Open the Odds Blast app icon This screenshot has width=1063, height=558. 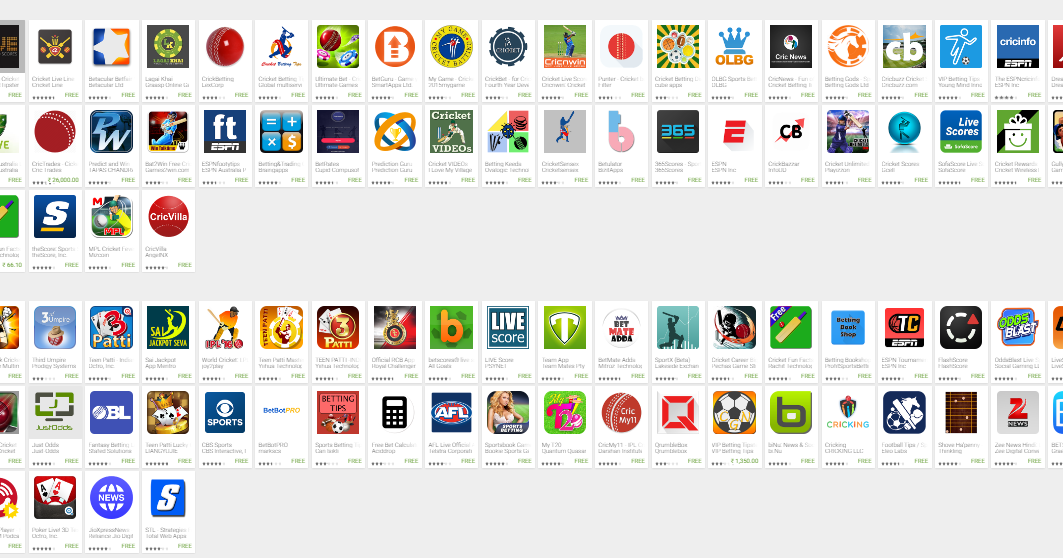click(1018, 328)
